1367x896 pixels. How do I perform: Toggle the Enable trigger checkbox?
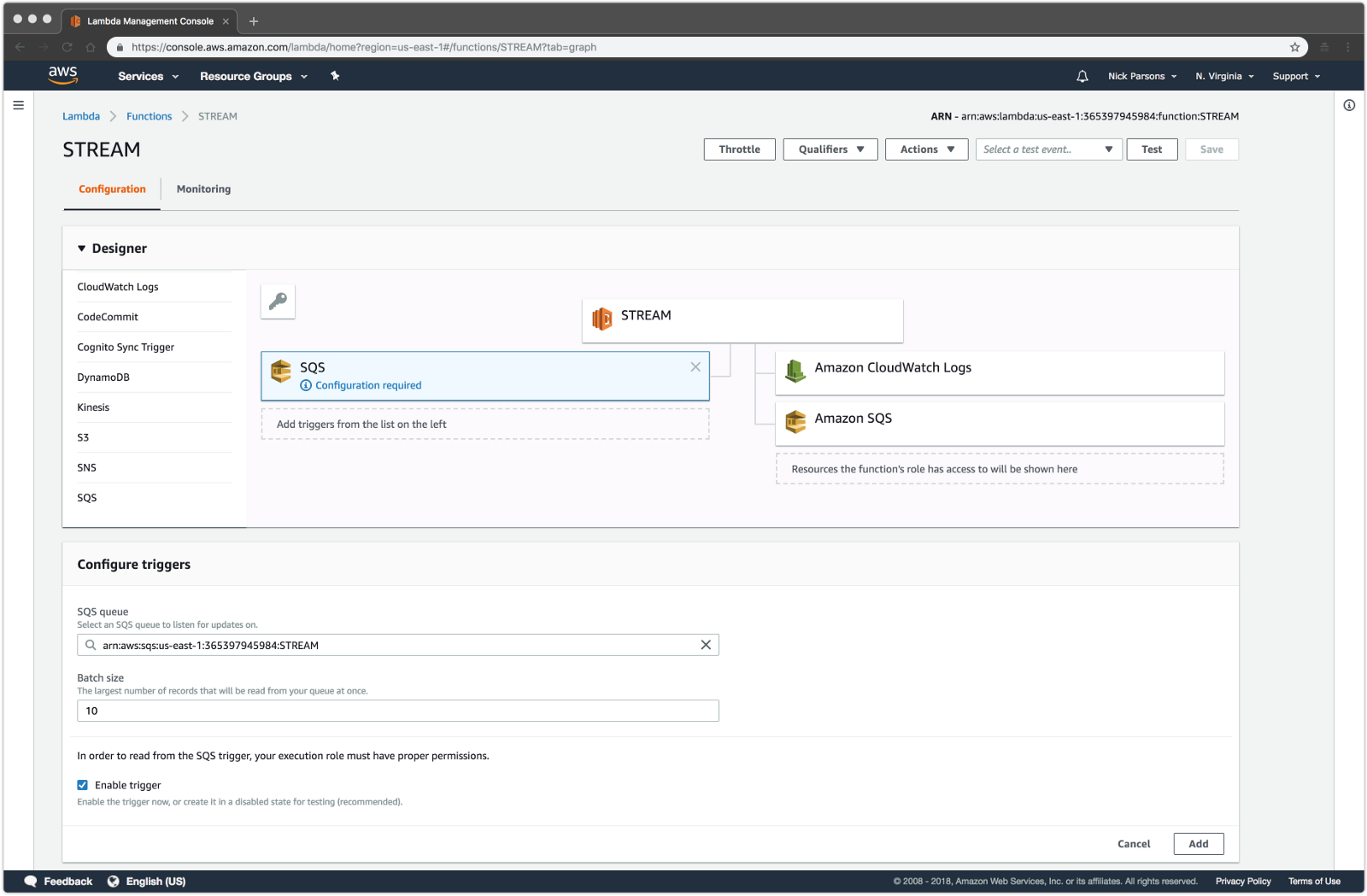(x=83, y=785)
